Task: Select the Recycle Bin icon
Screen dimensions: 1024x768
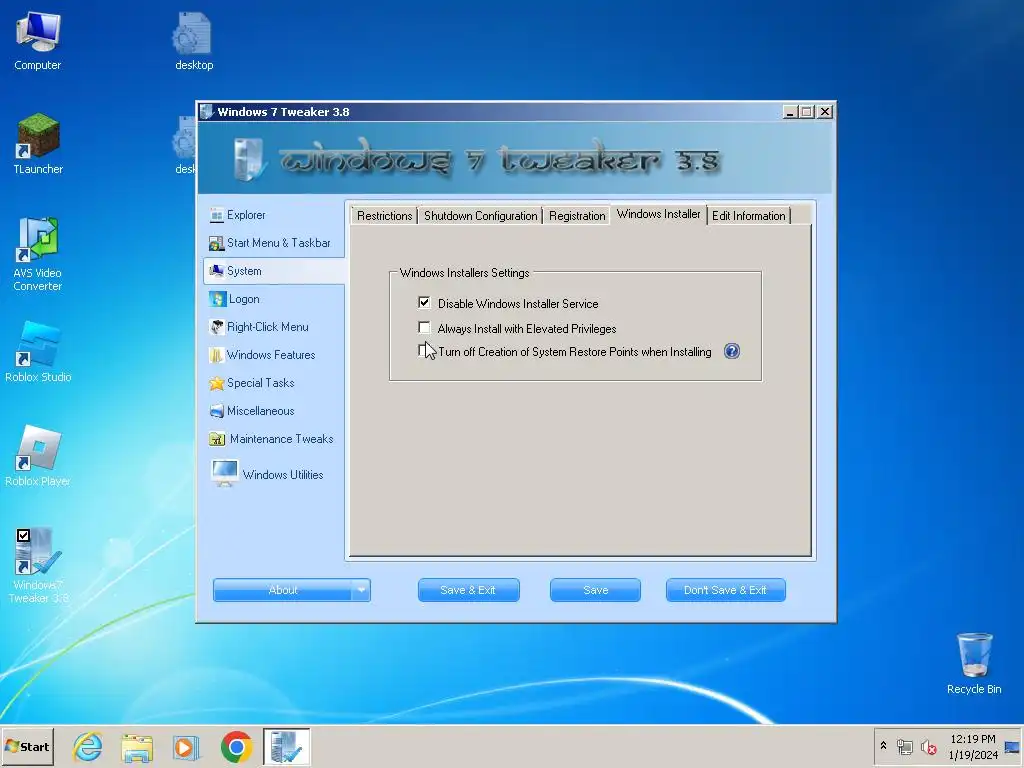Action: pyautogui.click(x=974, y=664)
